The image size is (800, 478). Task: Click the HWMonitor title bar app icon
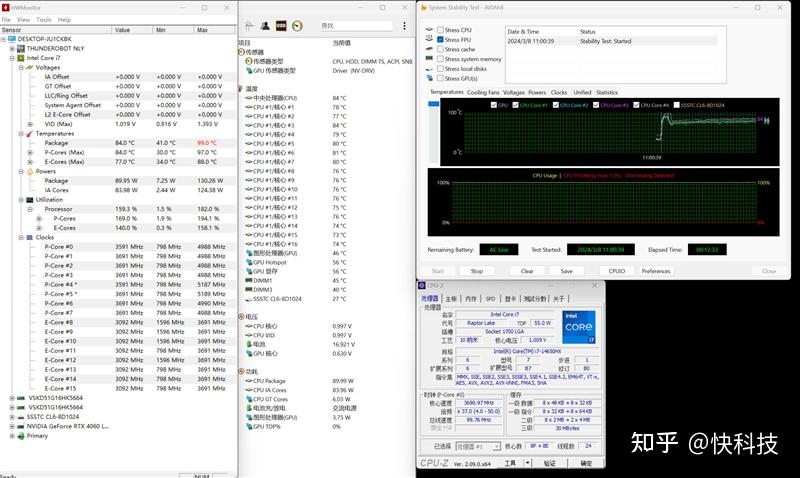point(6,8)
